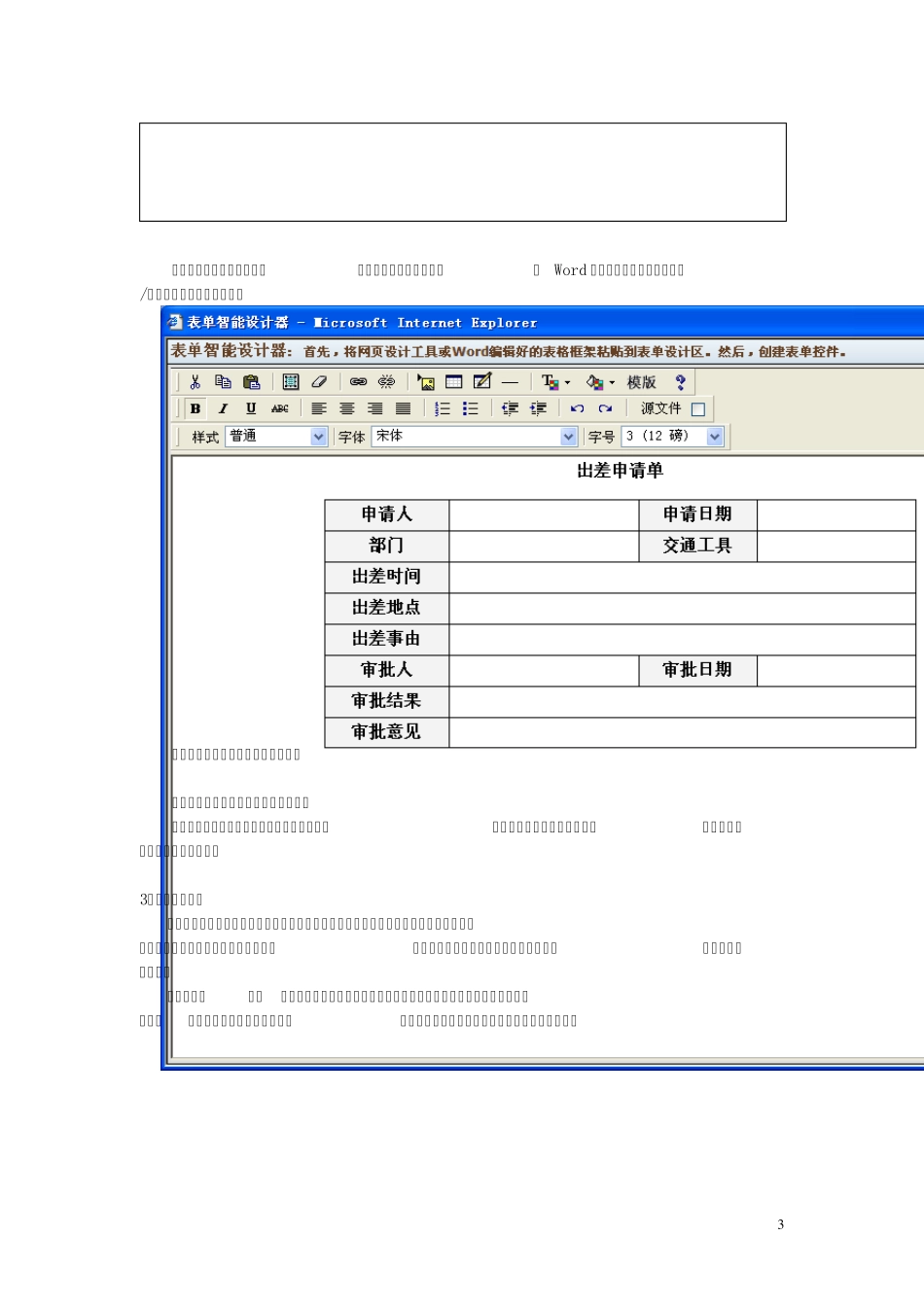Viewport: 924px width, 1307px height.
Task: Align text right
Action: point(375,408)
